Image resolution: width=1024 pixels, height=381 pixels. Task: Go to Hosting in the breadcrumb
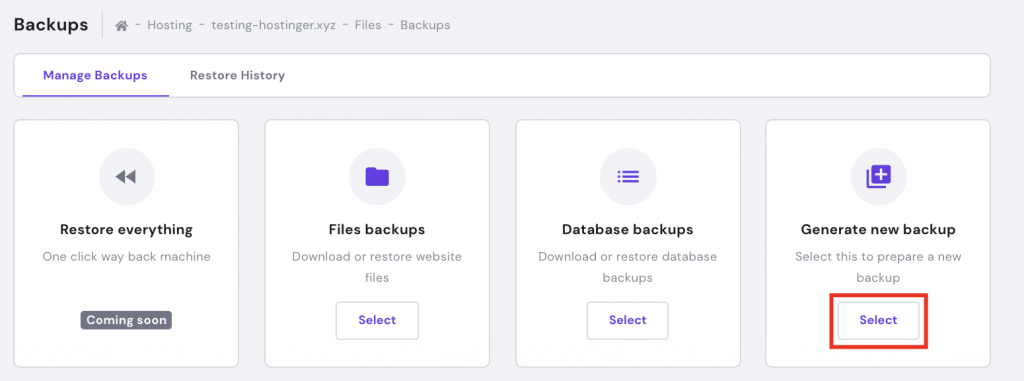pos(170,25)
